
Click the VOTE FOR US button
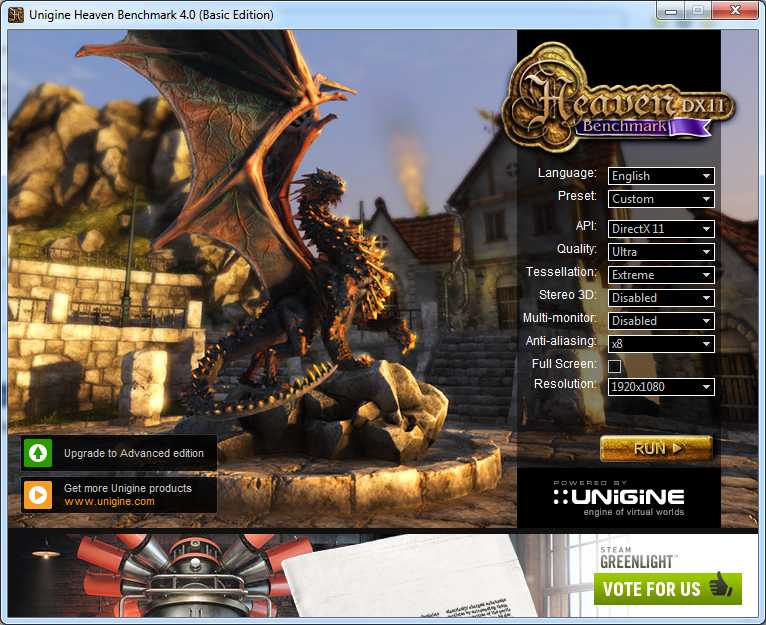[x=667, y=588]
